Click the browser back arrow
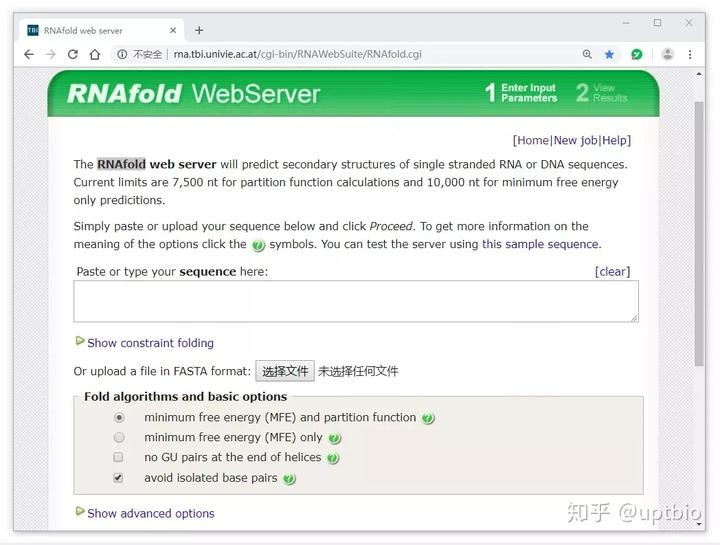The image size is (720, 545). [x=29, y=54]
